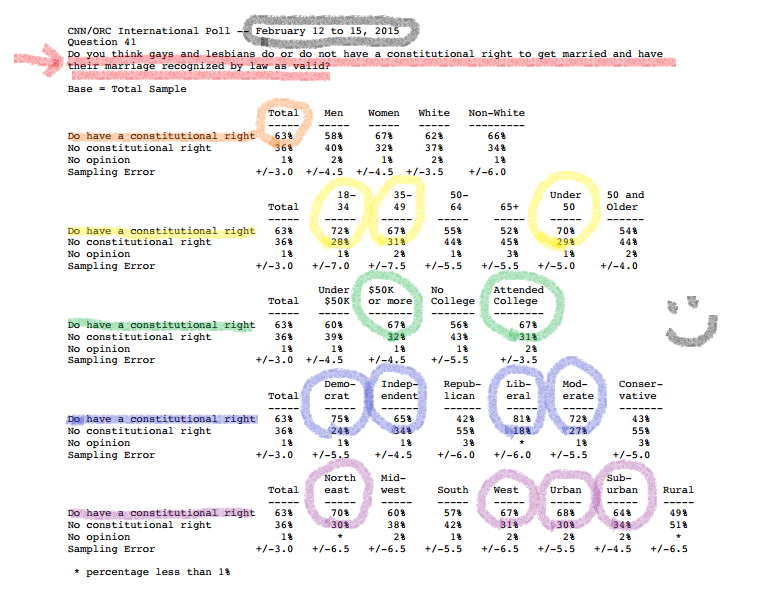Image resolution: width=760 pixels, height=602 pixels.
Task: Select the "50 and Older" column header
Action: 625,201
